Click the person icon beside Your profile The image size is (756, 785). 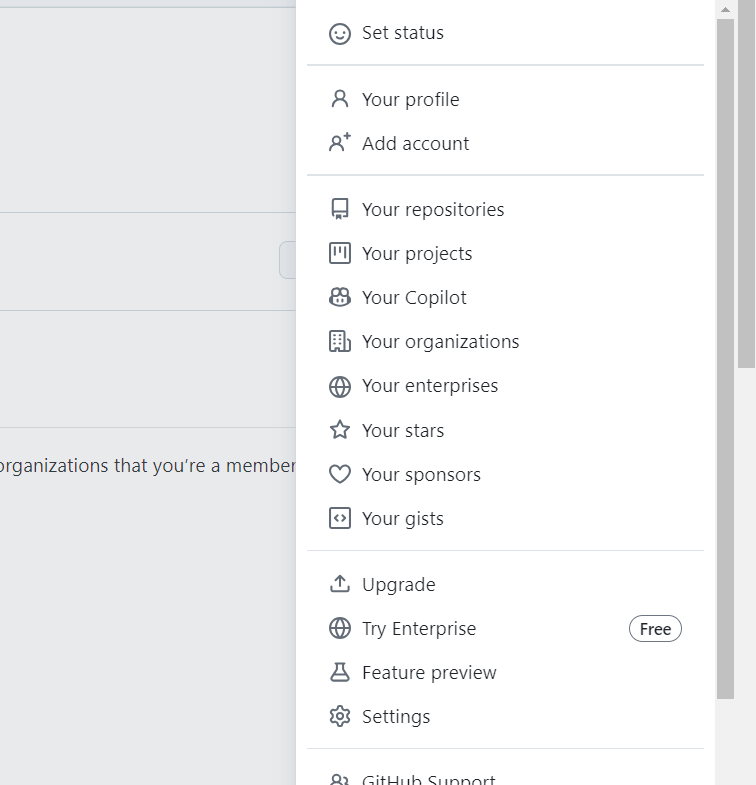(x=339, y=99)
